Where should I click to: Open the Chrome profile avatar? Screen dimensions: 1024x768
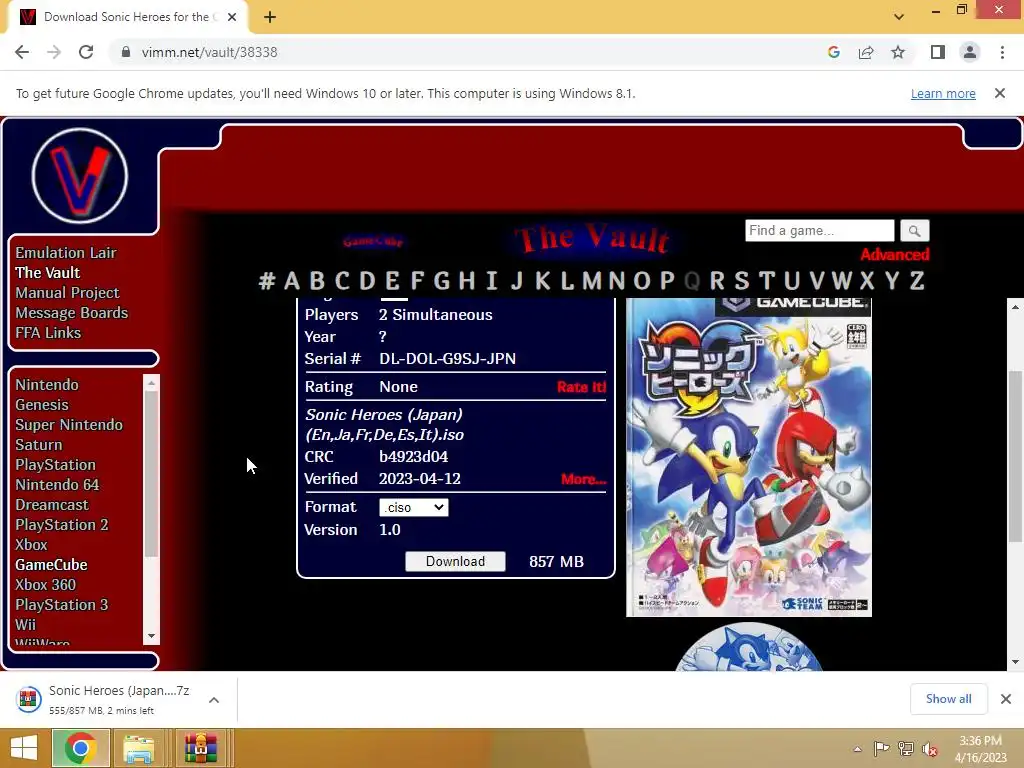pyautogui.click(x=970, y=52)
